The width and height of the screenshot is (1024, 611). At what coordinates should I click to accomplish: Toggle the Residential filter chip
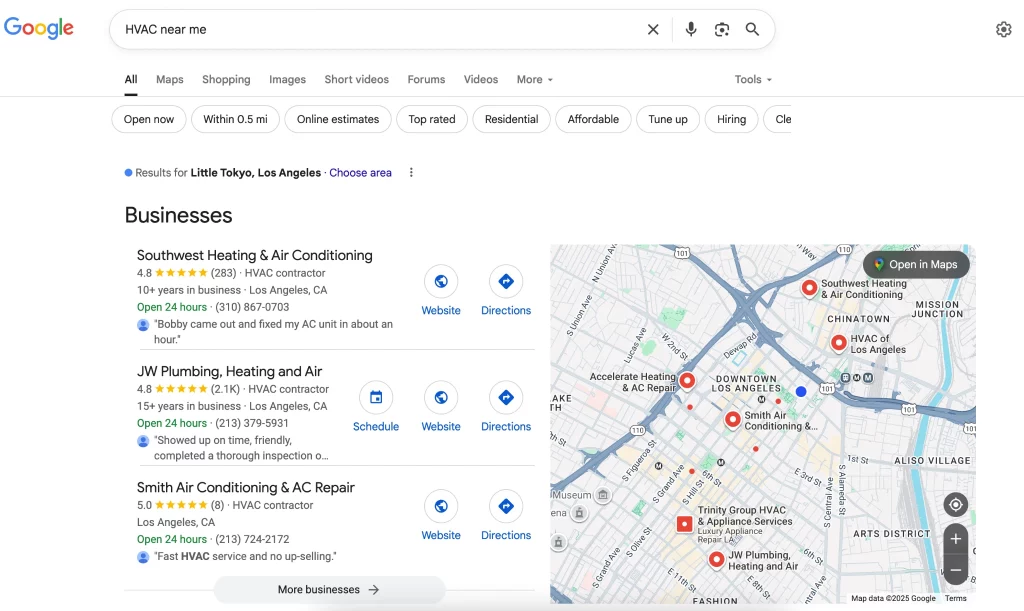tap(511, 119)
